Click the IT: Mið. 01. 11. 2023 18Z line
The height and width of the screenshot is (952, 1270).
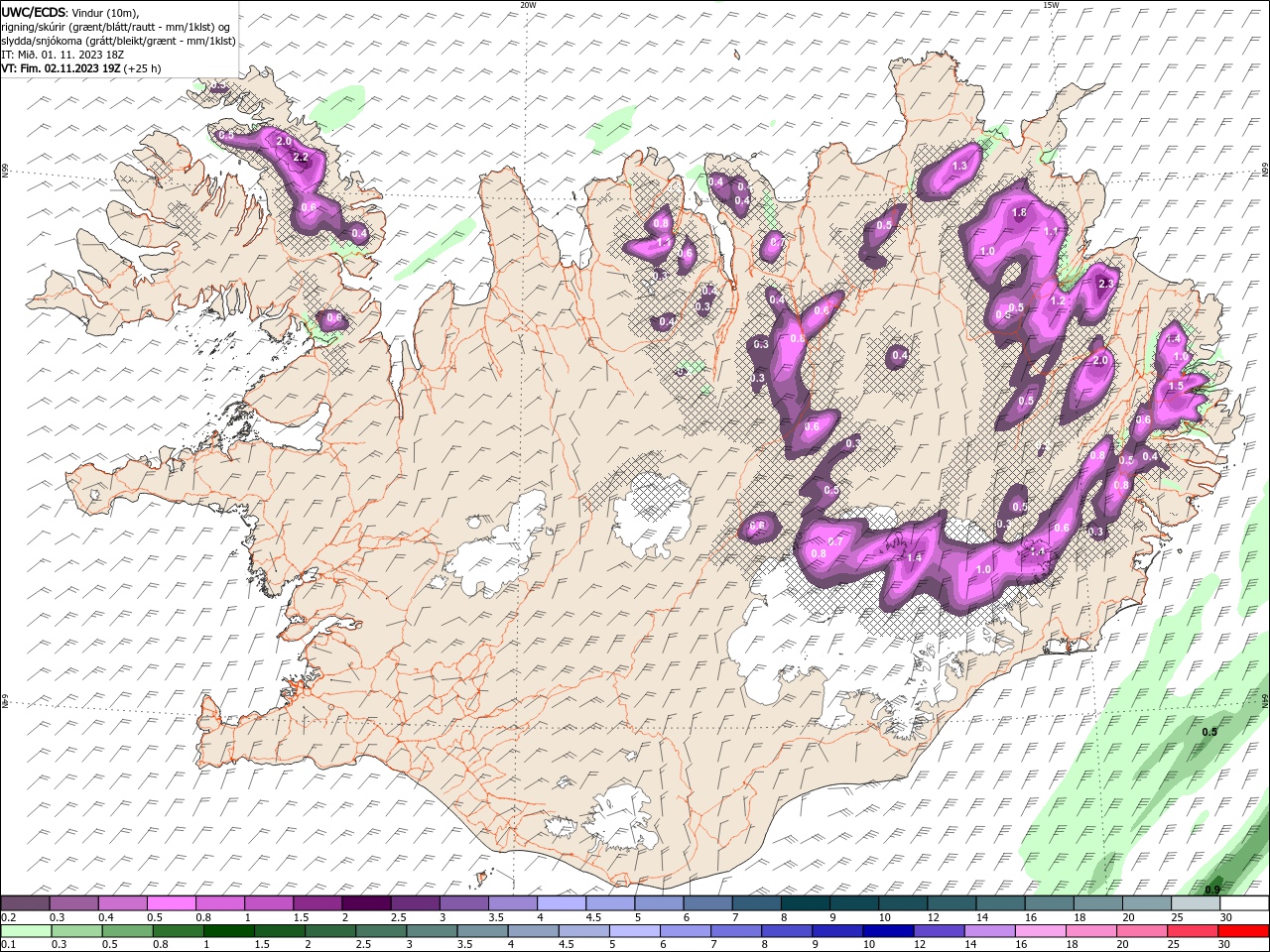[62, 55]
